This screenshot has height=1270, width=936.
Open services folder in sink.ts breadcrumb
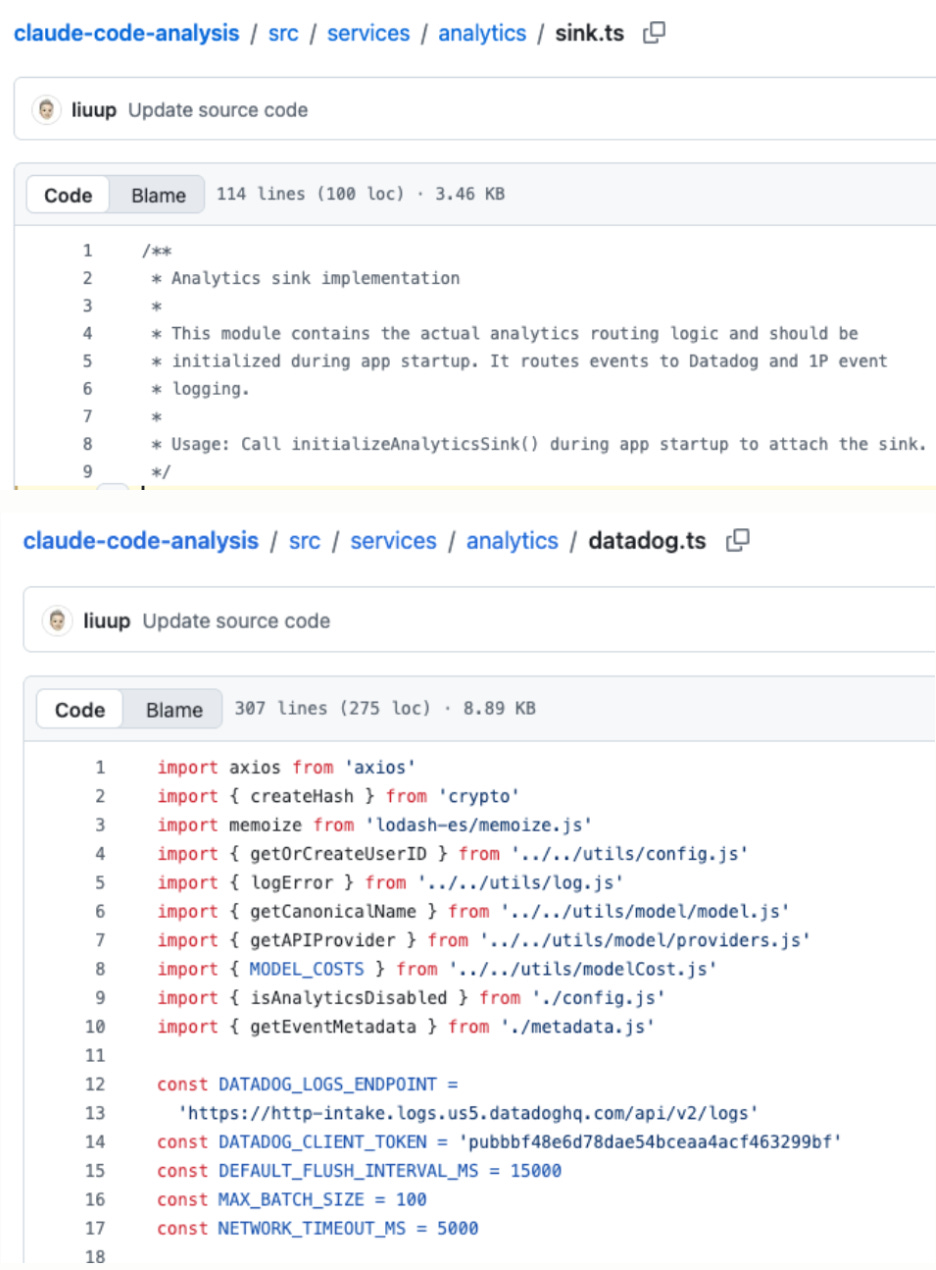tap(368, 33)
